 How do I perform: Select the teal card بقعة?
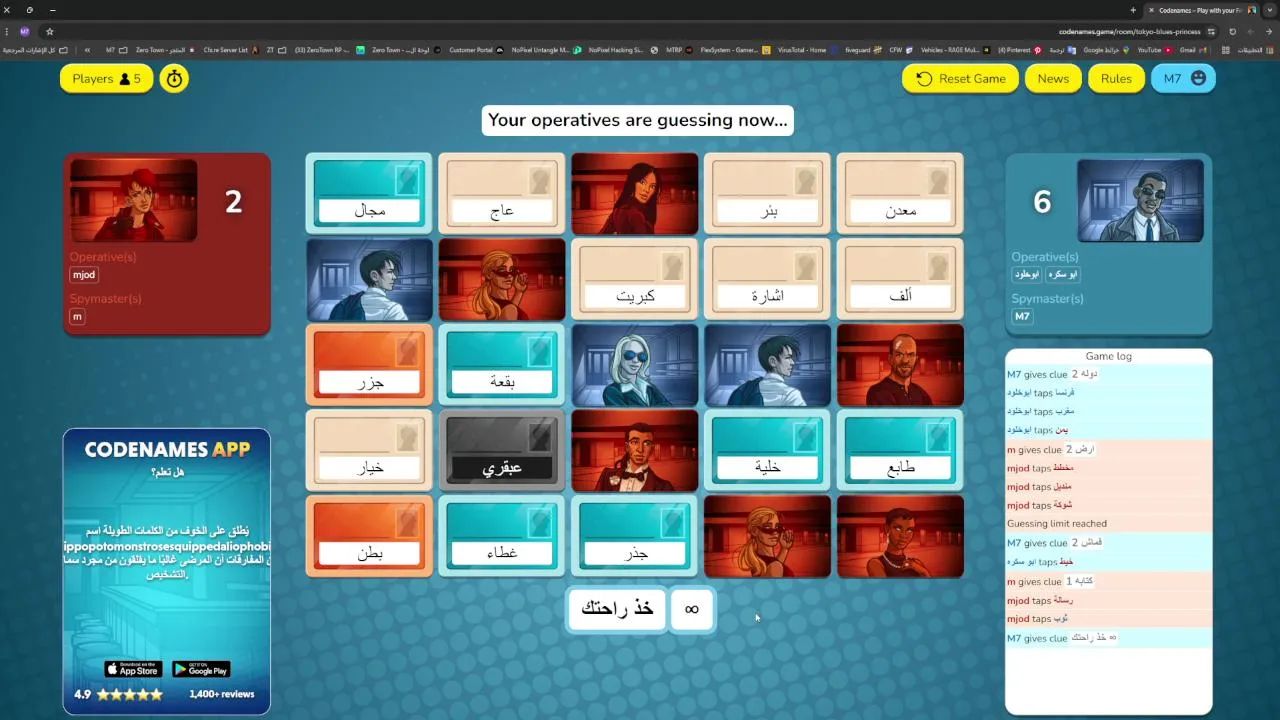point(502,365)
